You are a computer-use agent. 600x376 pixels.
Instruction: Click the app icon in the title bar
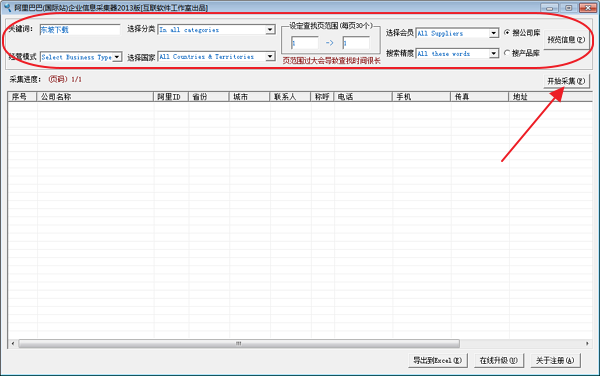tap(7, 7)
